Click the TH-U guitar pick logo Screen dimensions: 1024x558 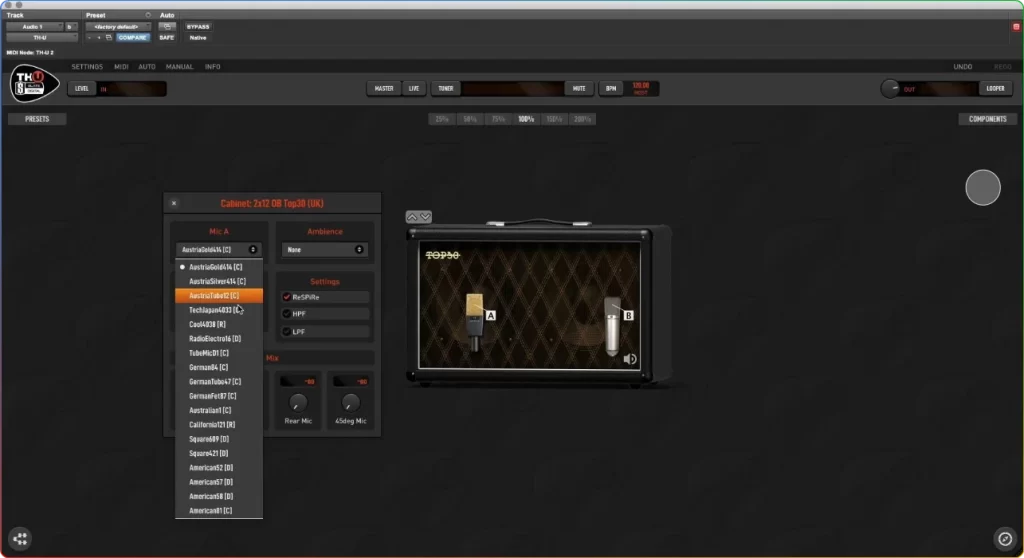(x=34, y=84)
